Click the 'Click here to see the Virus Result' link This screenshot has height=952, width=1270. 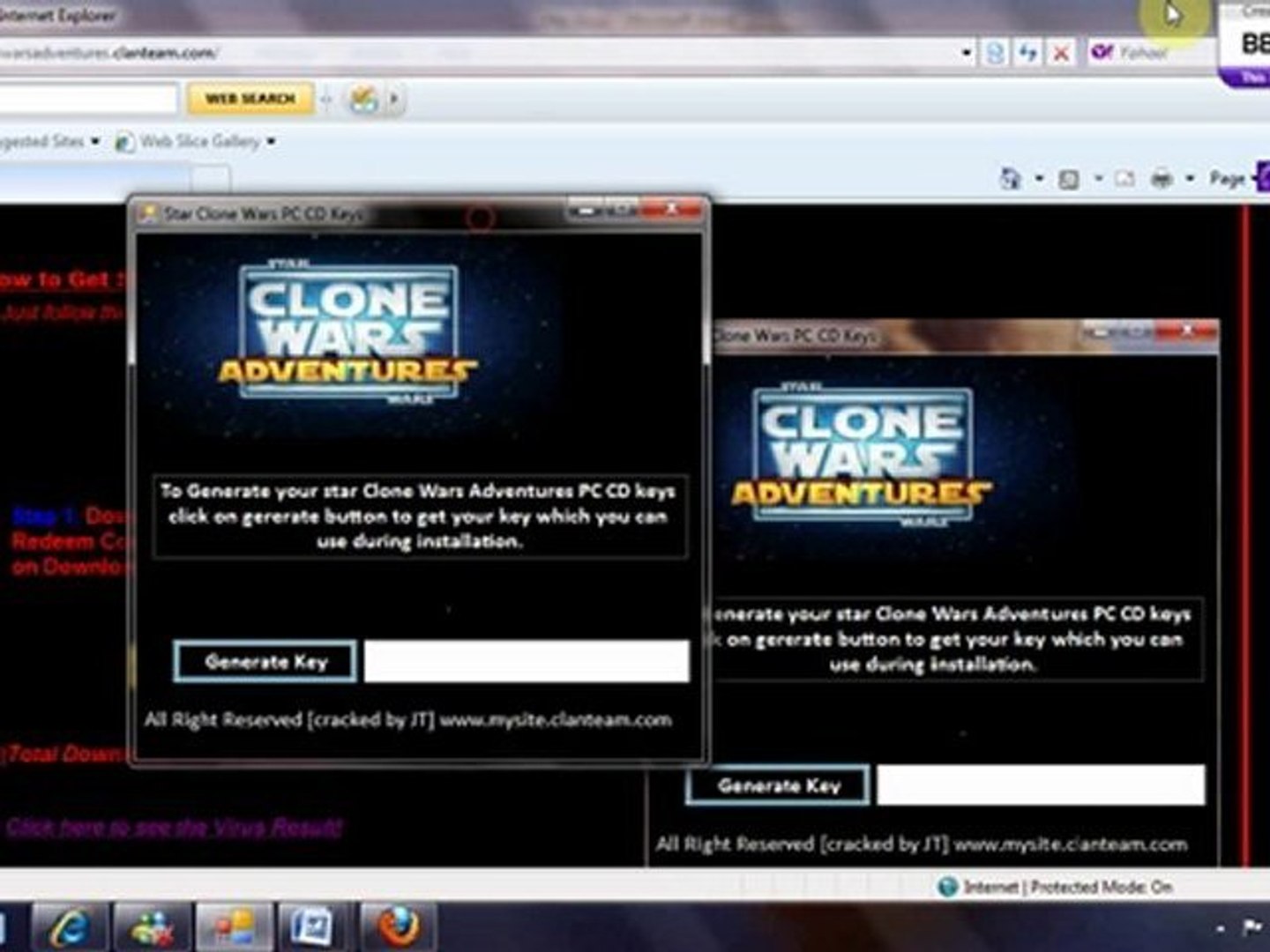(x=174, y=827)
